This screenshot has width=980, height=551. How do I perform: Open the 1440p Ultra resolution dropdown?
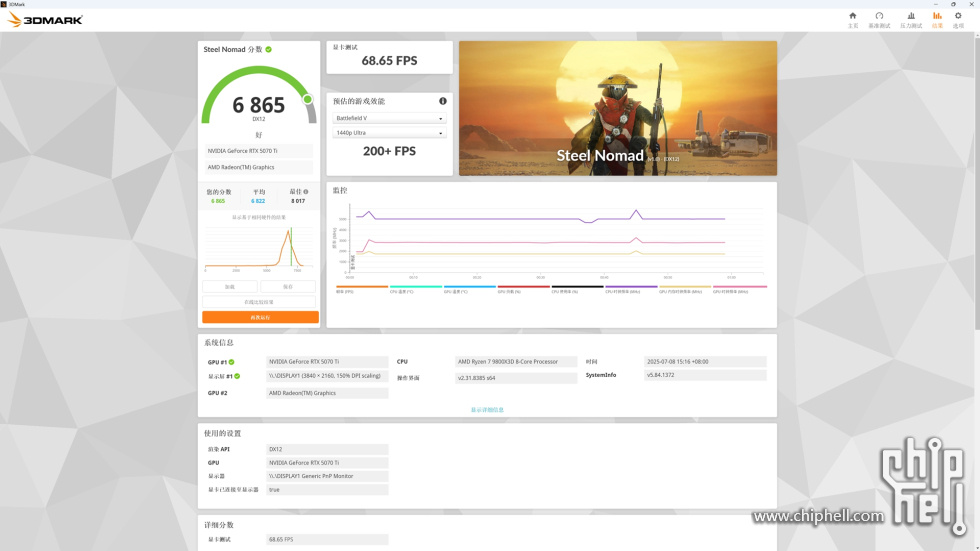pos(389,132)
